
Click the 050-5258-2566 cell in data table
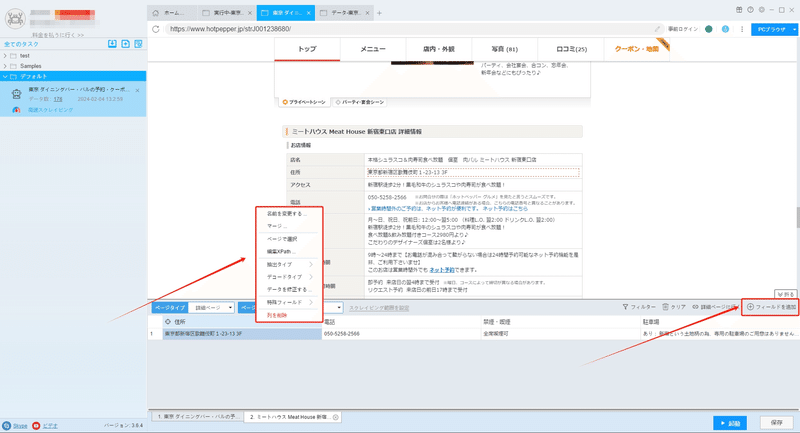pos(402,334)
